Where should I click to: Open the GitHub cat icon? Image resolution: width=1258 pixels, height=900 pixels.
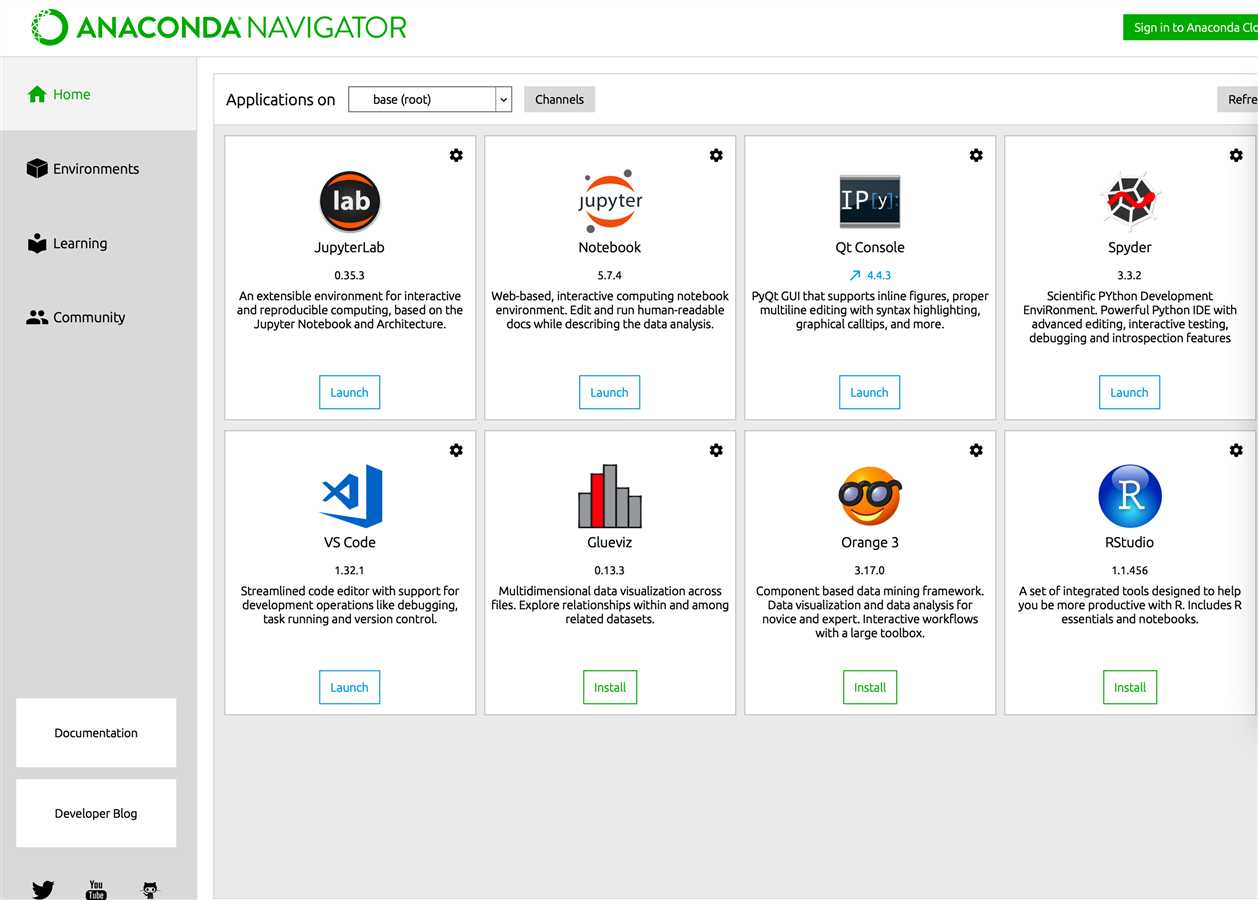[x=150, y=889]
